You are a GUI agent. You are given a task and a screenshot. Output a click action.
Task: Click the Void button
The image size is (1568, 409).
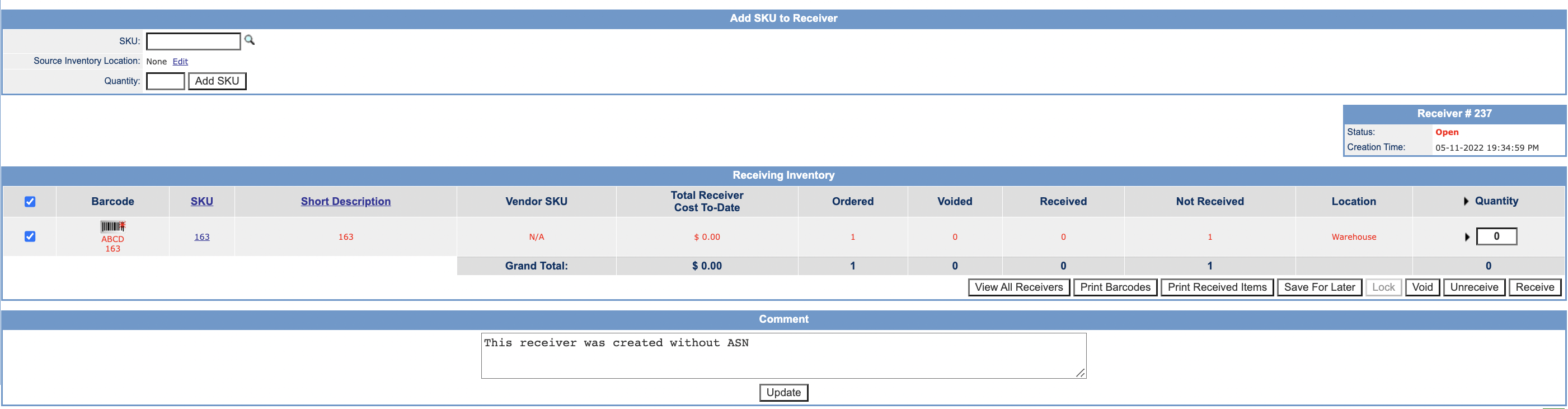pos(1423,287)
